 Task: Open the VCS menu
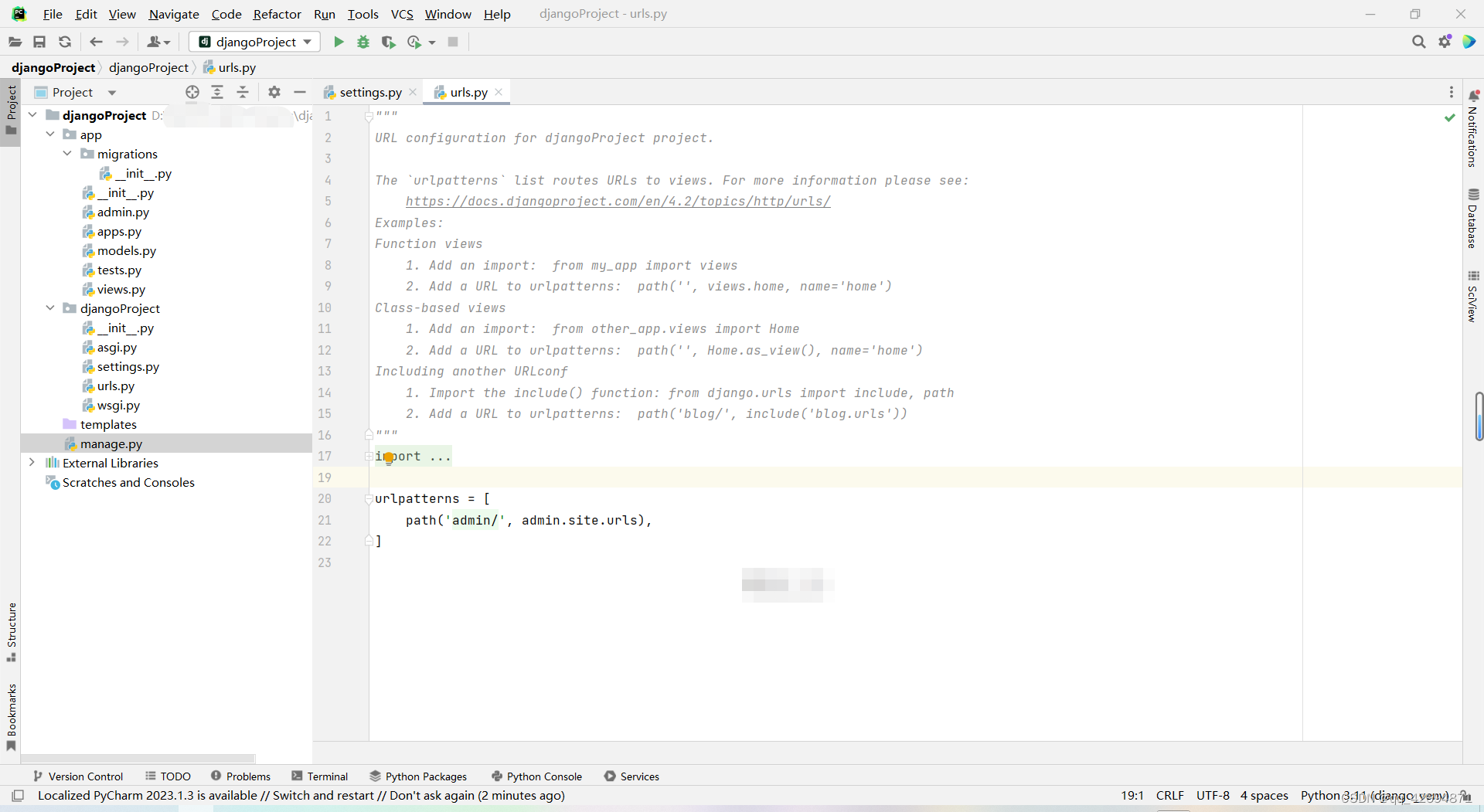pos(402,14)
